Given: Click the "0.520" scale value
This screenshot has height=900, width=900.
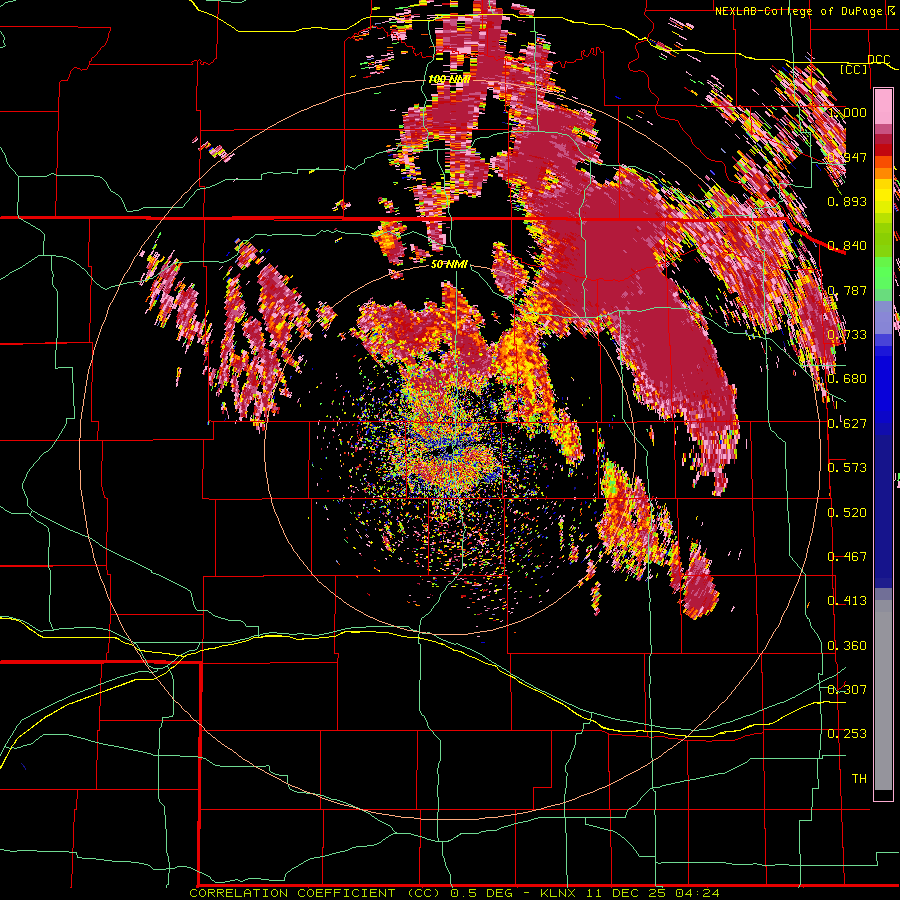Looking at the screenshot, I should click(x=848, y=513).
